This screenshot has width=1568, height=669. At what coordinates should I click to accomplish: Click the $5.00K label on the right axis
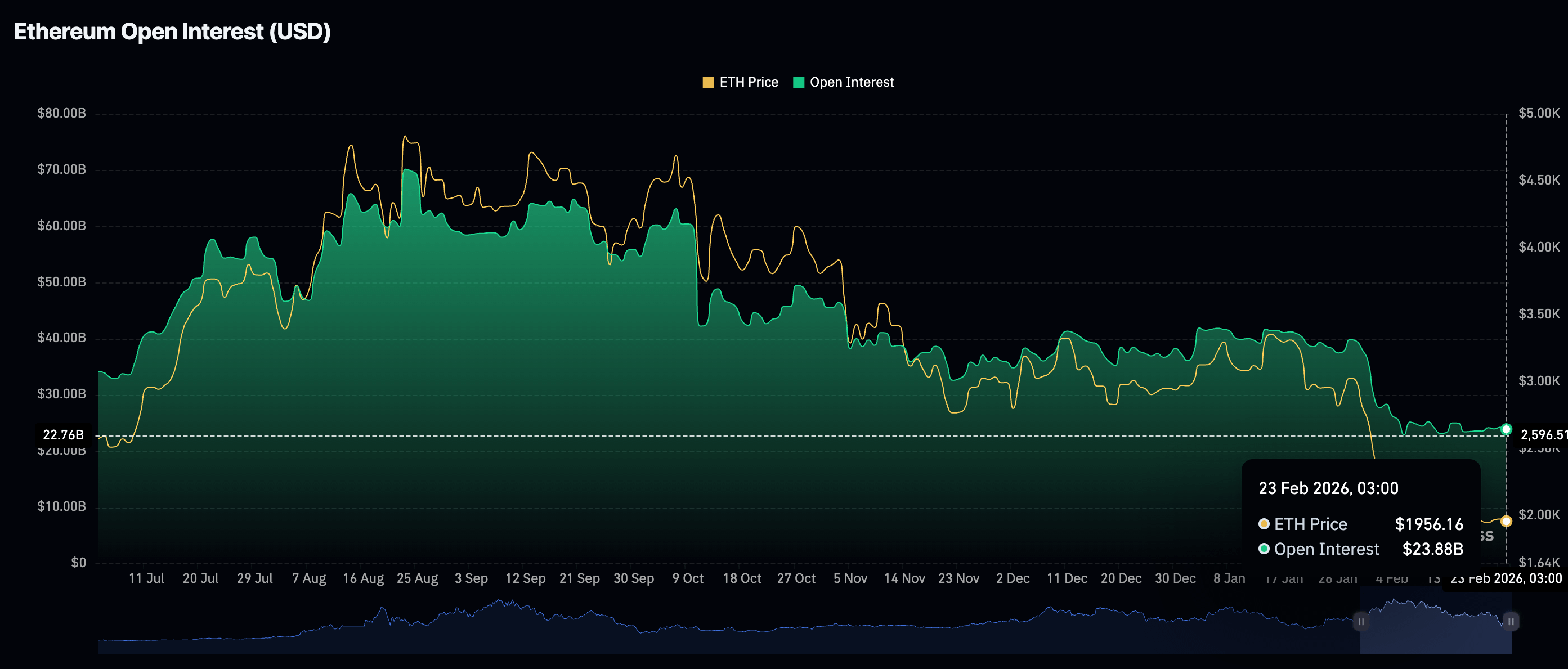coord(1539,113)
